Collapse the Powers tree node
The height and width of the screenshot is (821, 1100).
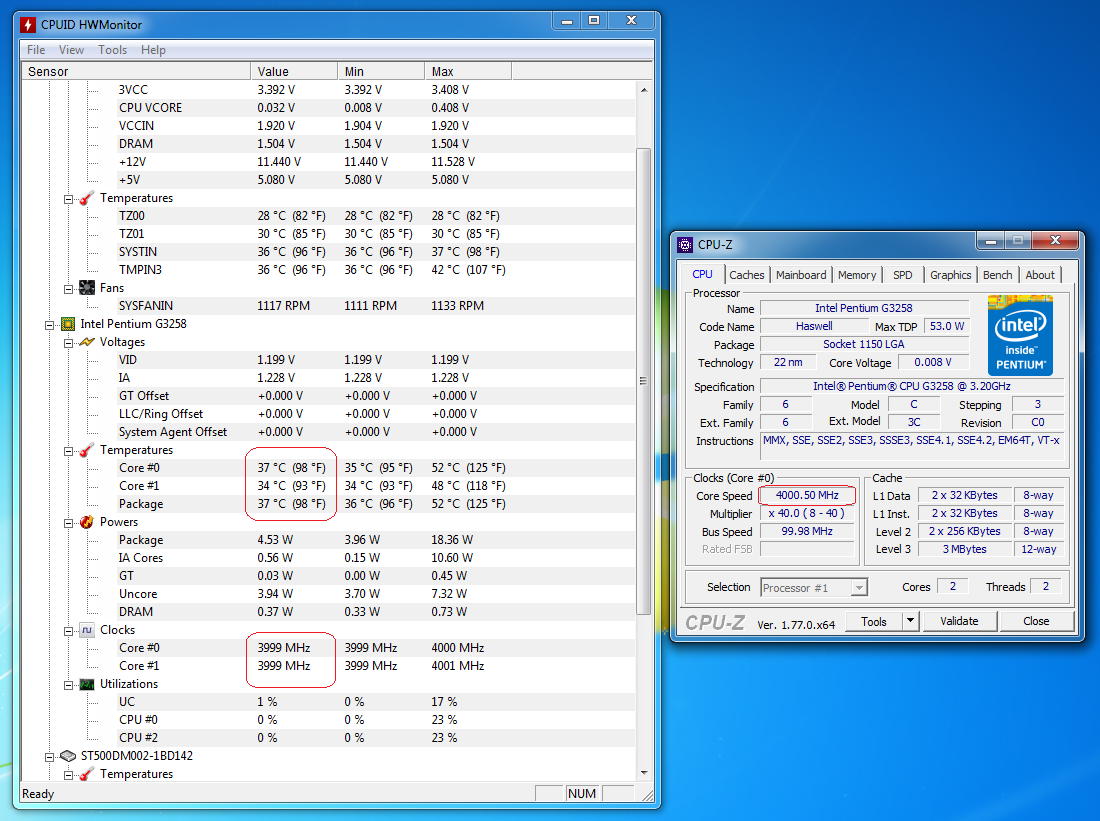pos(68,523)
